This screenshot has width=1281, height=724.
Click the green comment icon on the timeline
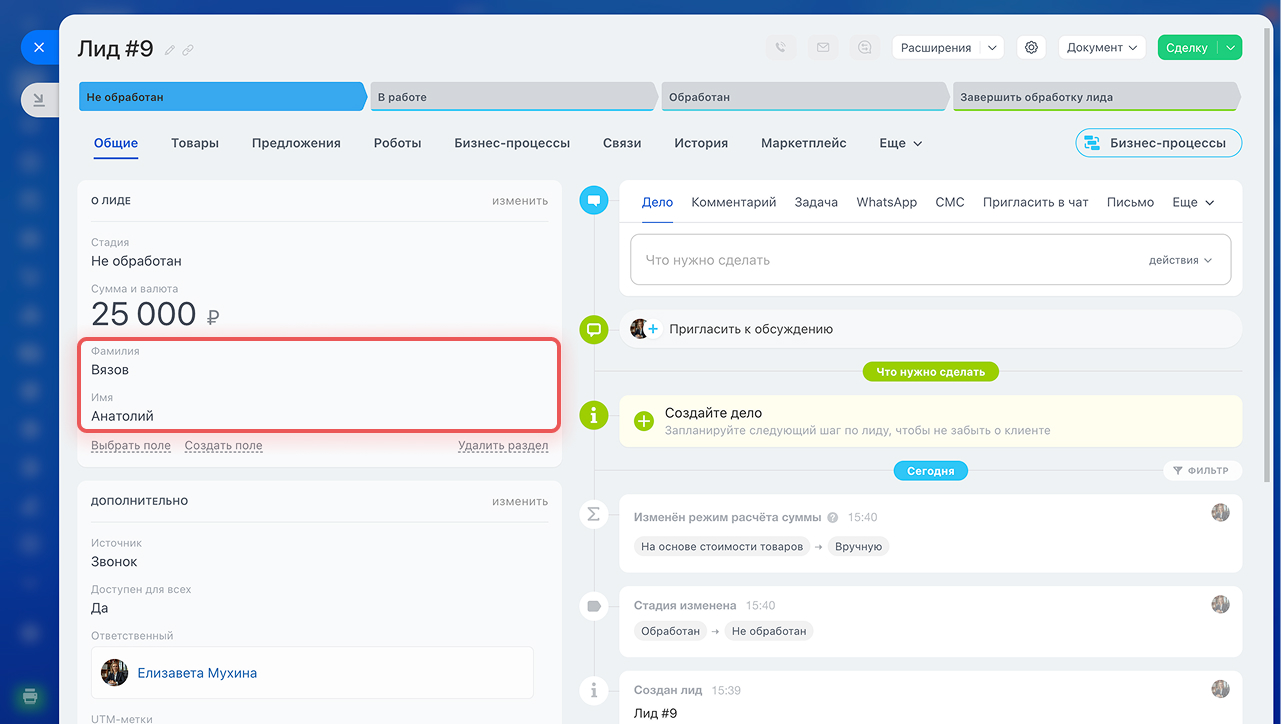click(x=594, y=329)
